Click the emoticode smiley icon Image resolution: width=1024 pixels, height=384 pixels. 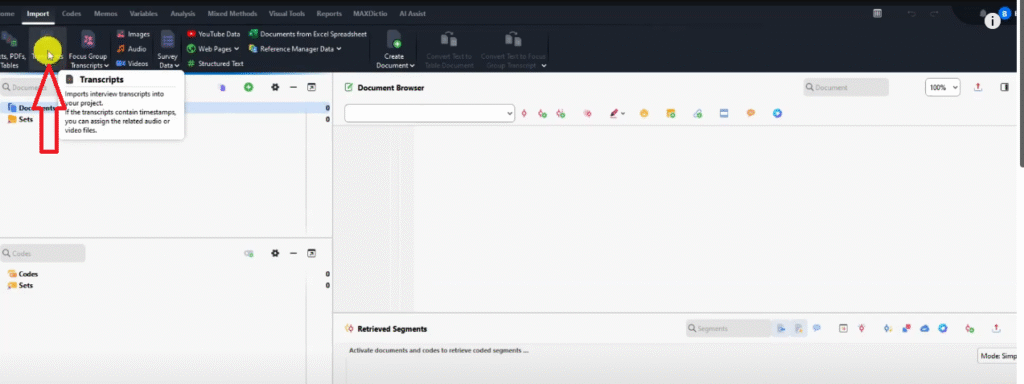click(x=644, y=113)
